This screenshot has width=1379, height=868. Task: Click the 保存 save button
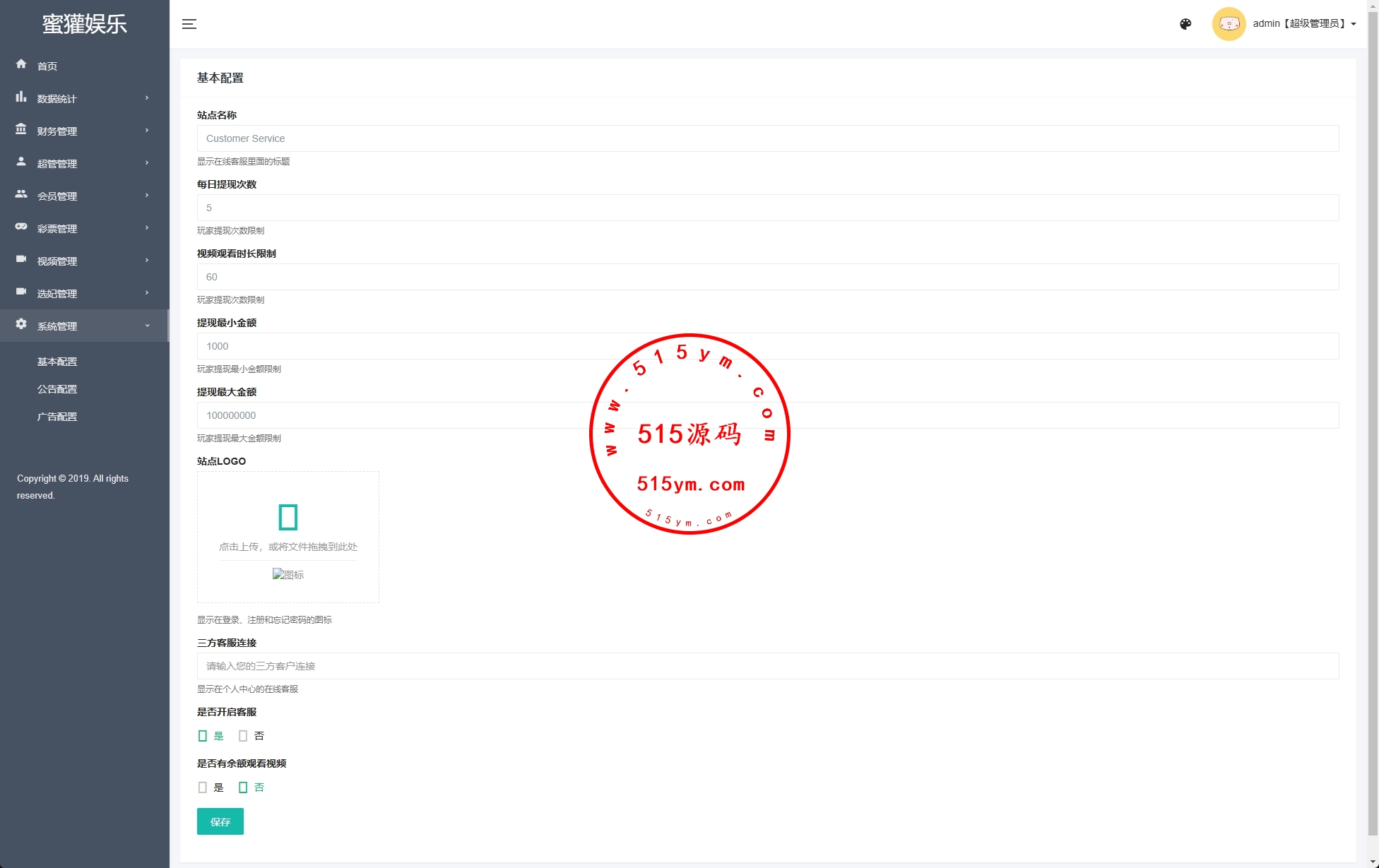coord(220,821)
